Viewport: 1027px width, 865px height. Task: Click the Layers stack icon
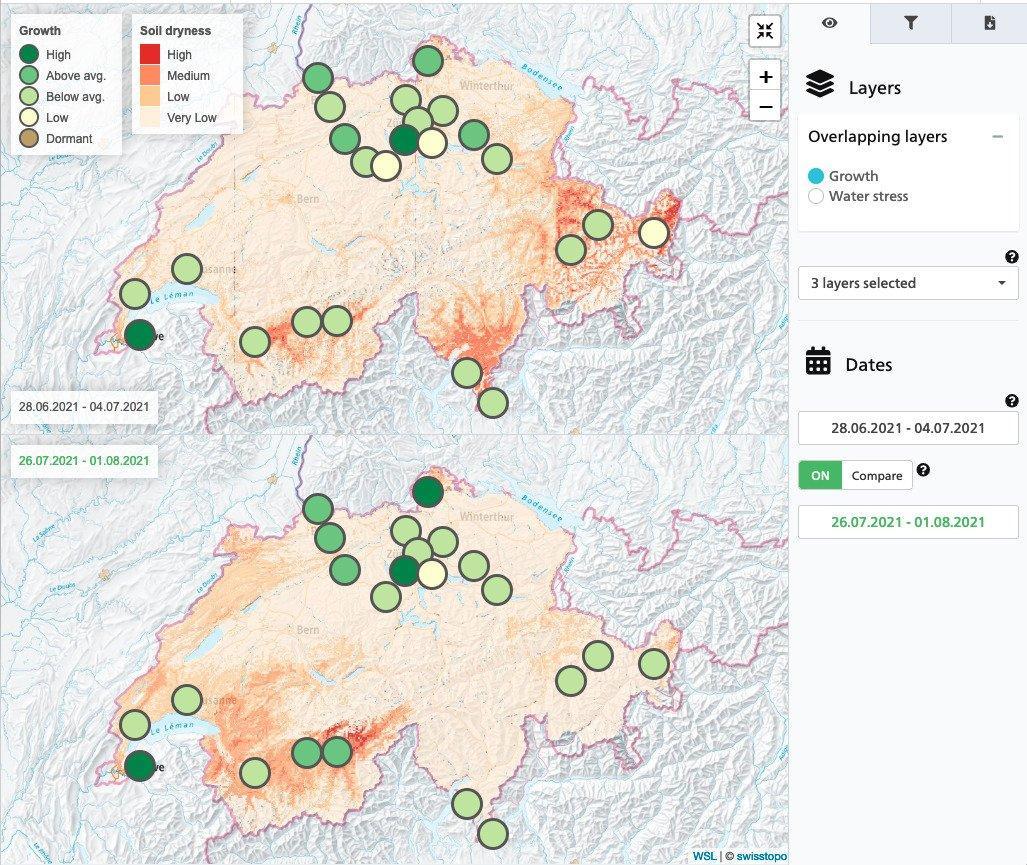tap(820, 84)
